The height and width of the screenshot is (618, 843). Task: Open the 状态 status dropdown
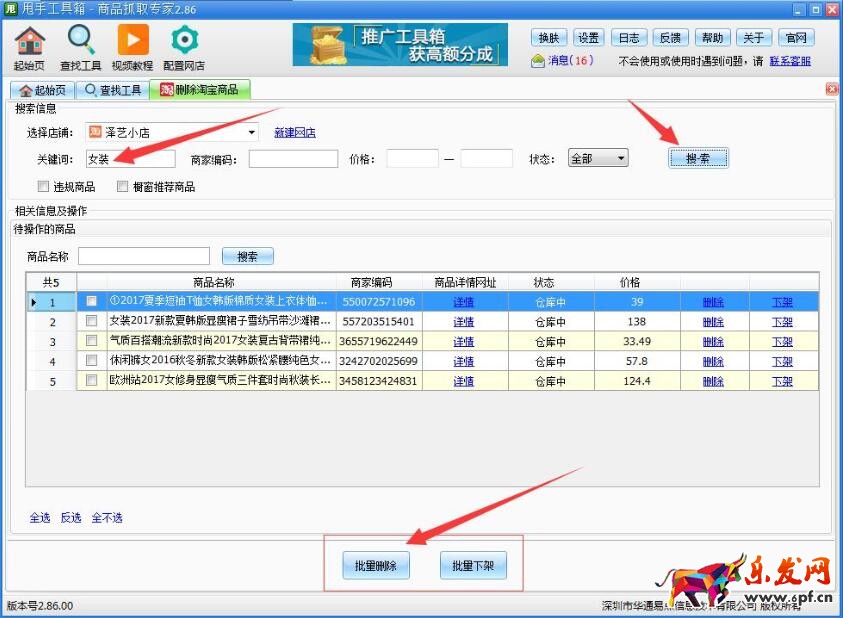(x=621, y=158)
